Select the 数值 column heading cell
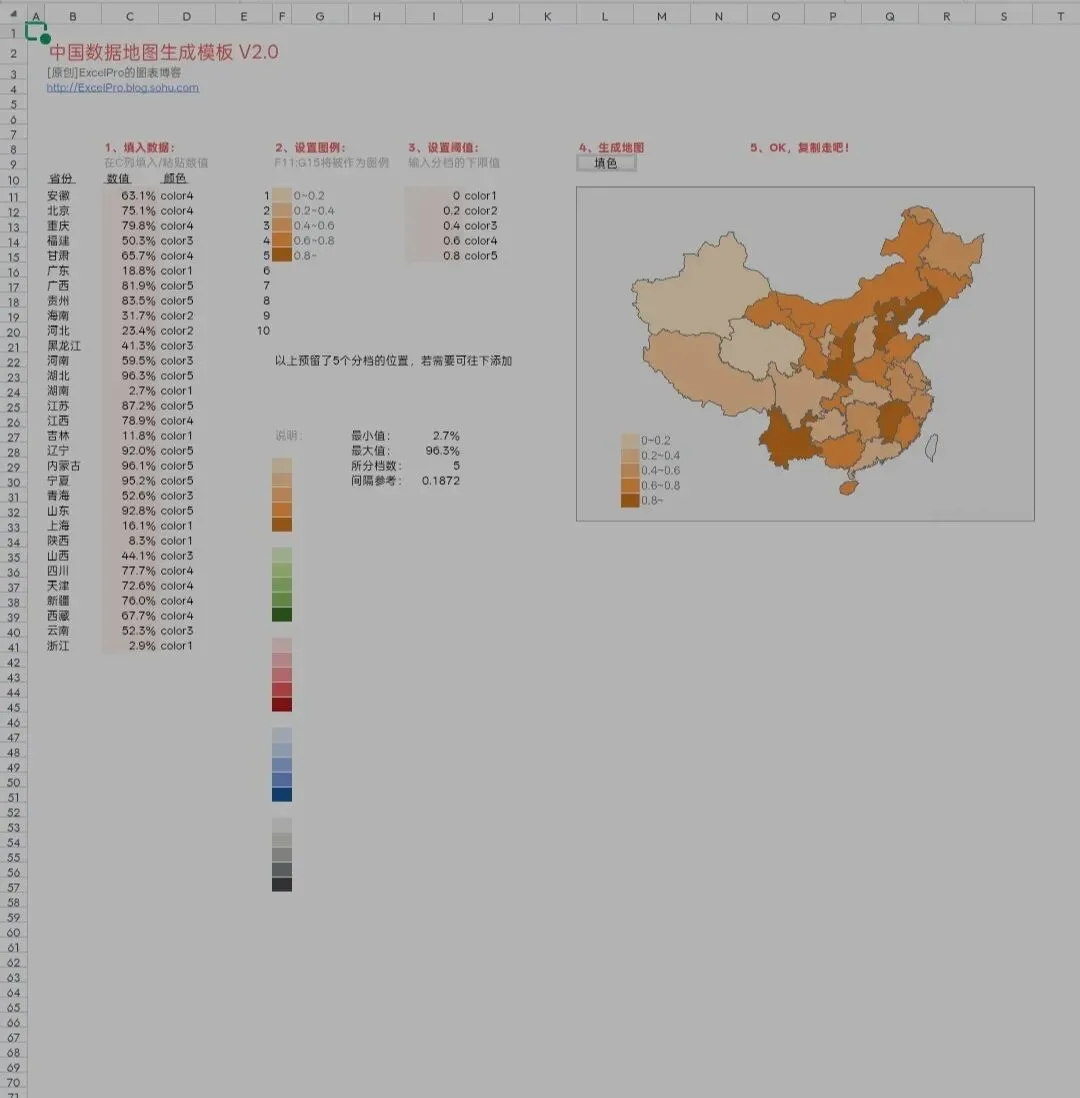This screenshot has height=1098, width=1080. (118, 179)
